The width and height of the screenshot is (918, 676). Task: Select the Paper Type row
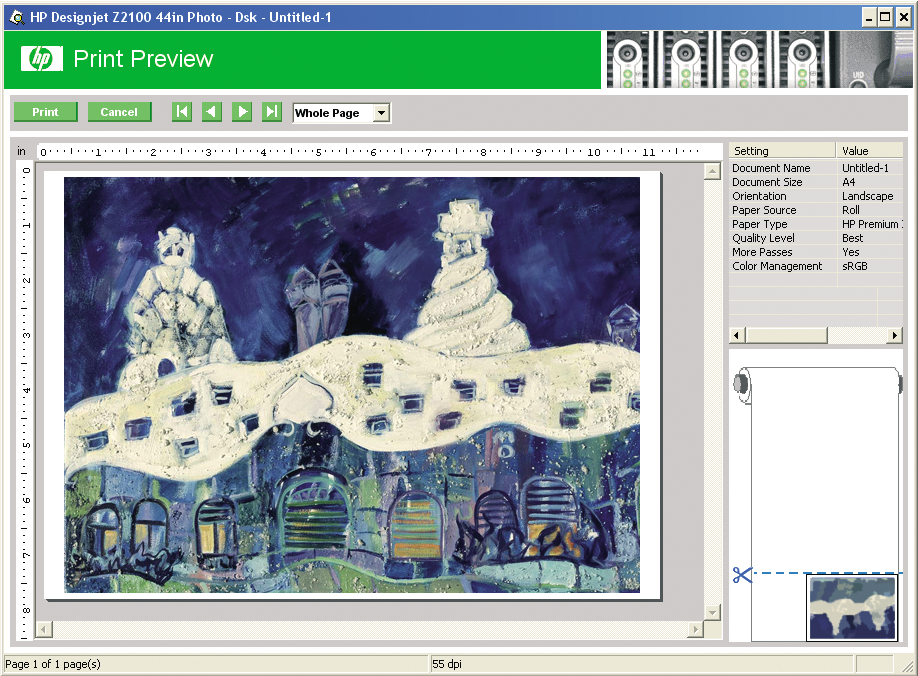(816, 224)
